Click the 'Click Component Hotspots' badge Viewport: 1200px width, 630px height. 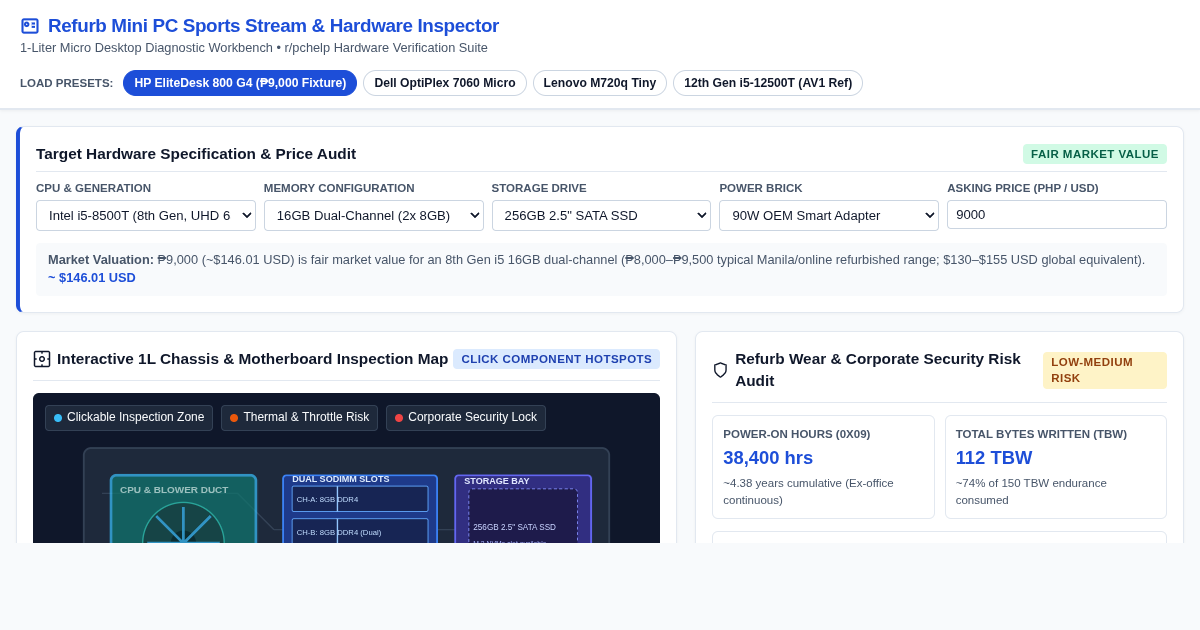556,359
